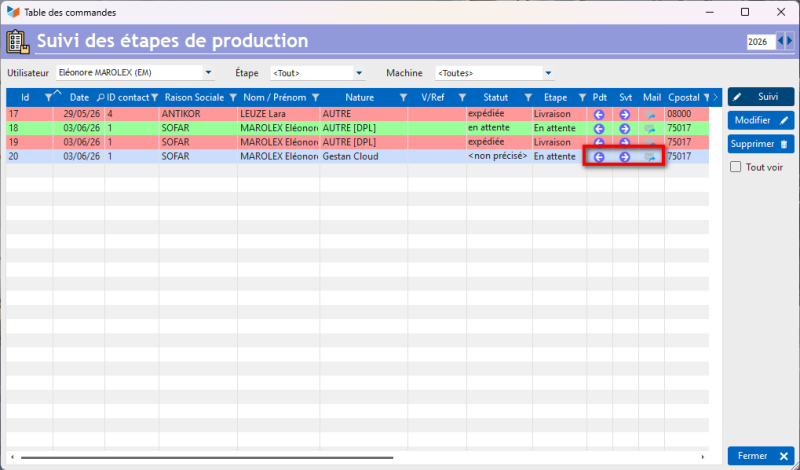
Task: Click AUTRE [DPL] in order 18 row
Action: tap(364, 128)
